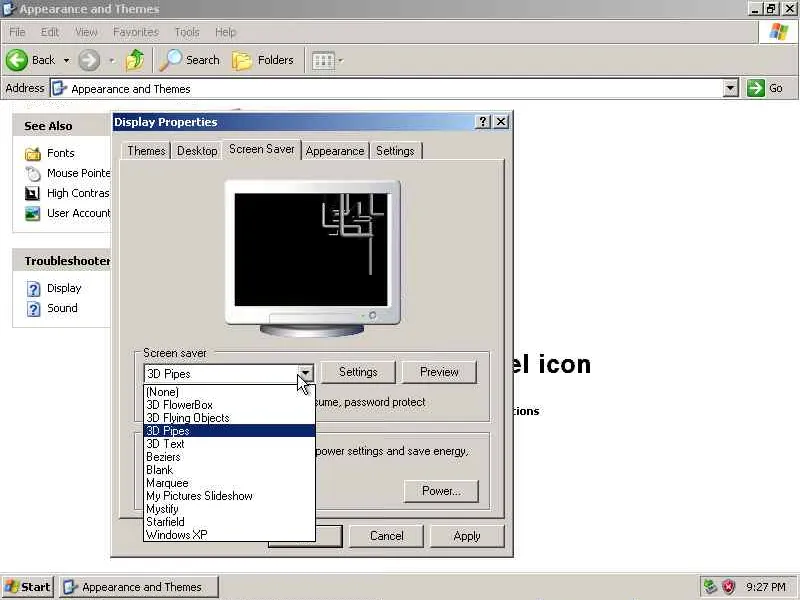This screenshot has height=600, width=800.
Task: Click the Windows flag logo in the menu bar
Action: (779, 32)
